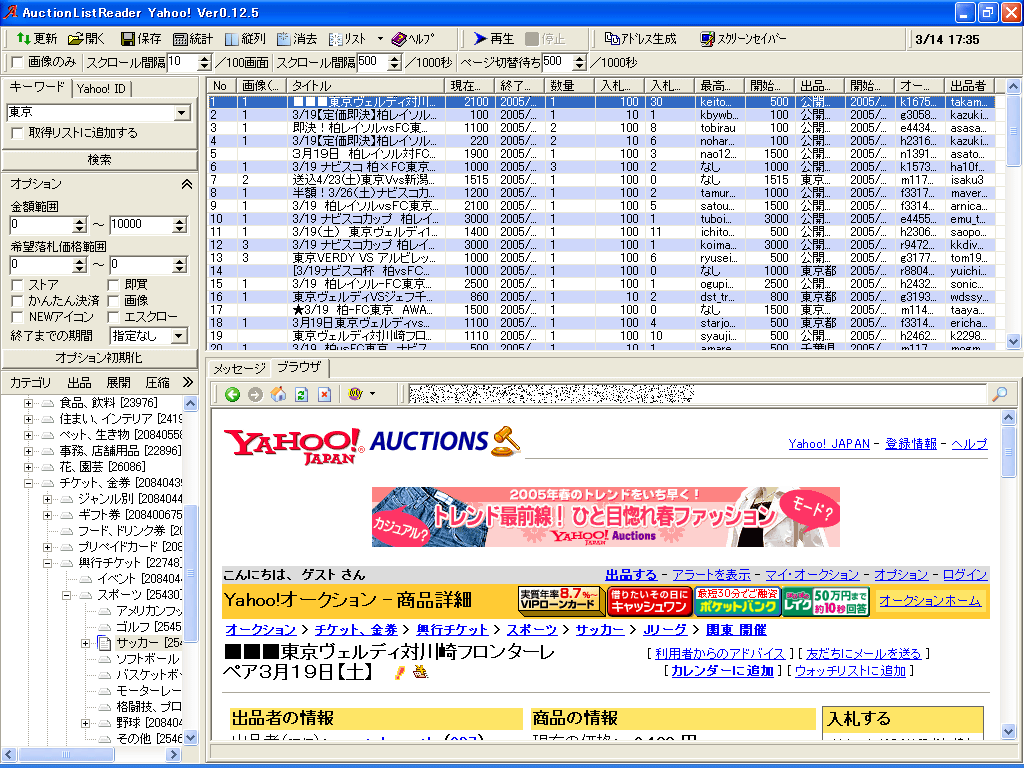
Task: Increase 金額範囲 maximum 10000 spinner
Action: (x=180, y=221)
